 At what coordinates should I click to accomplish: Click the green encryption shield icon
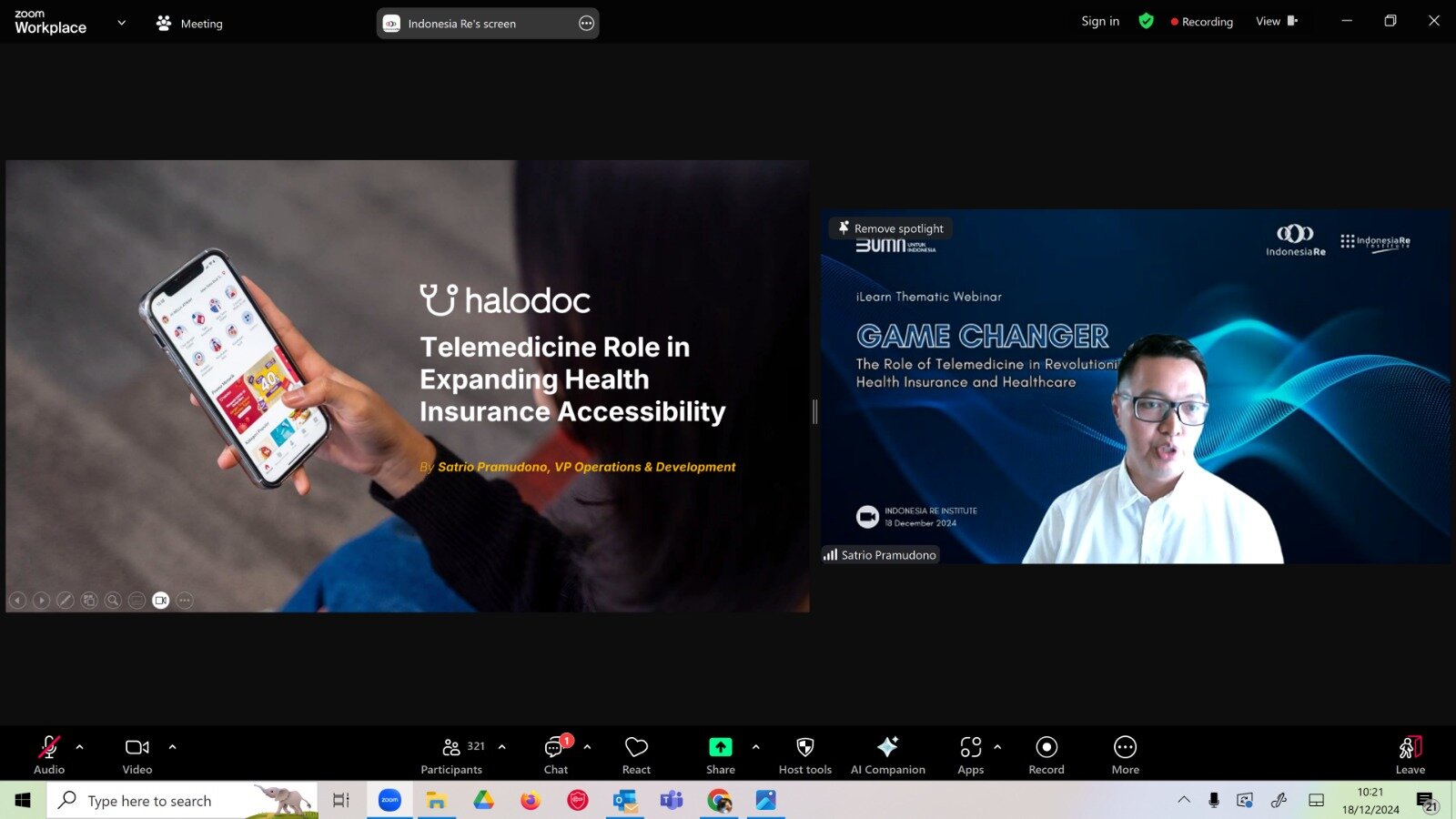click(x=1146, y=21)
